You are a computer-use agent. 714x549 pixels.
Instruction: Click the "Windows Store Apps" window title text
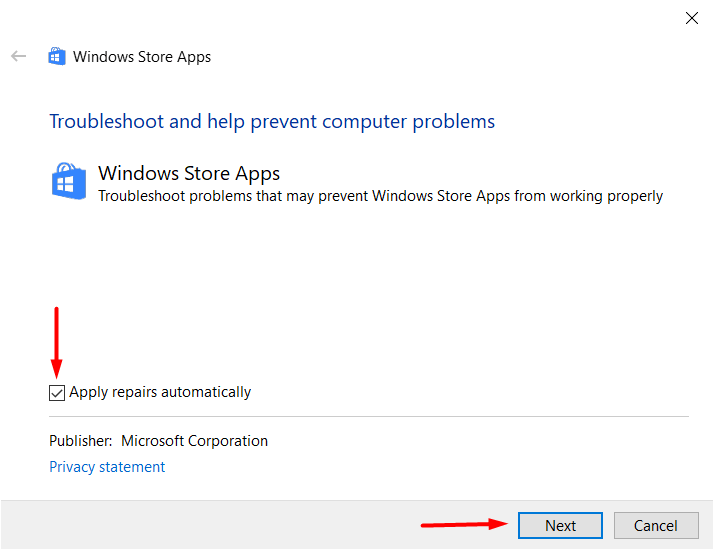click(x=142, y=57)
